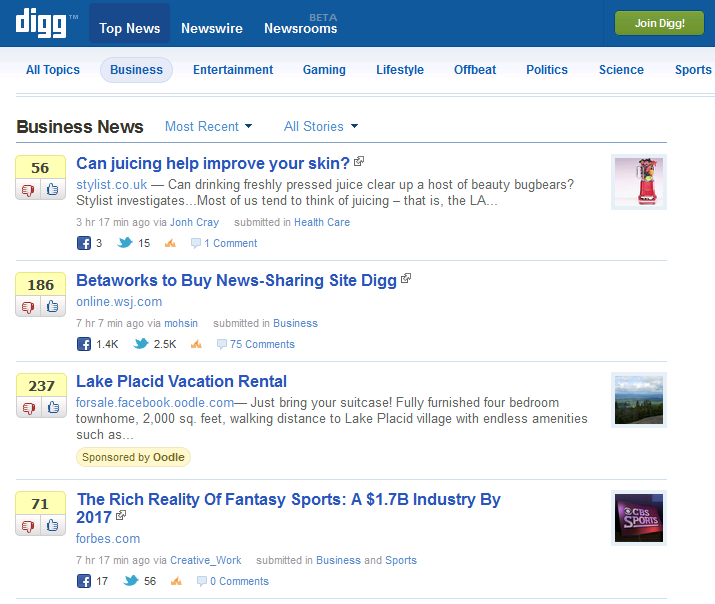Select the Sports topic

pos(693,70)
